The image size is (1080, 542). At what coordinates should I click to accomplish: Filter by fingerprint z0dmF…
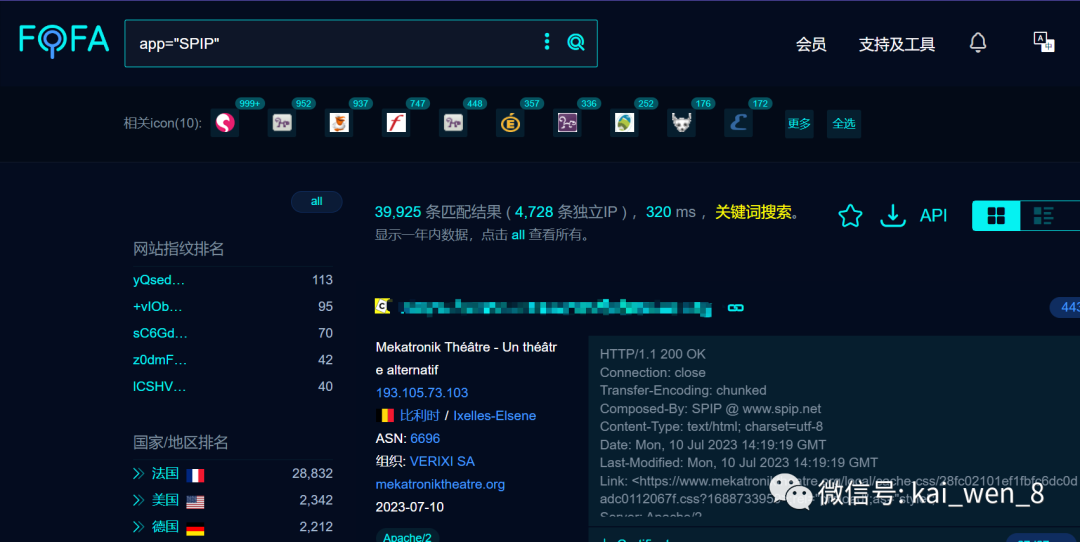(159, 360)
